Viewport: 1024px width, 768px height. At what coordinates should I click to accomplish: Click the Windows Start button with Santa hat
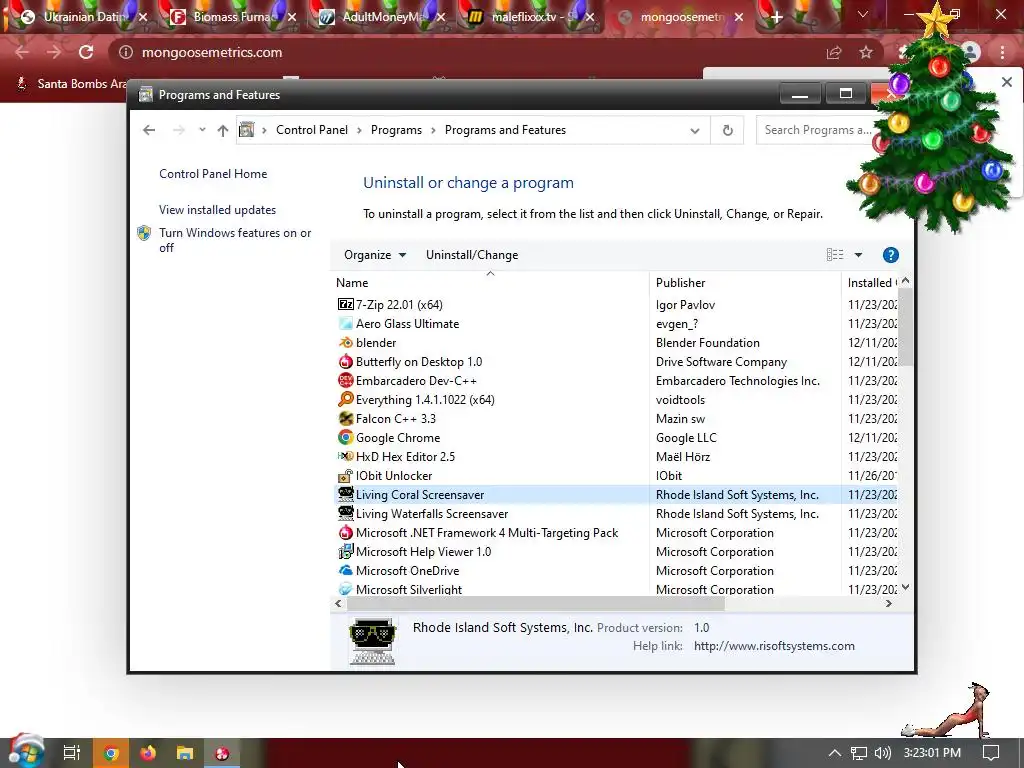[x=25, y=751]
